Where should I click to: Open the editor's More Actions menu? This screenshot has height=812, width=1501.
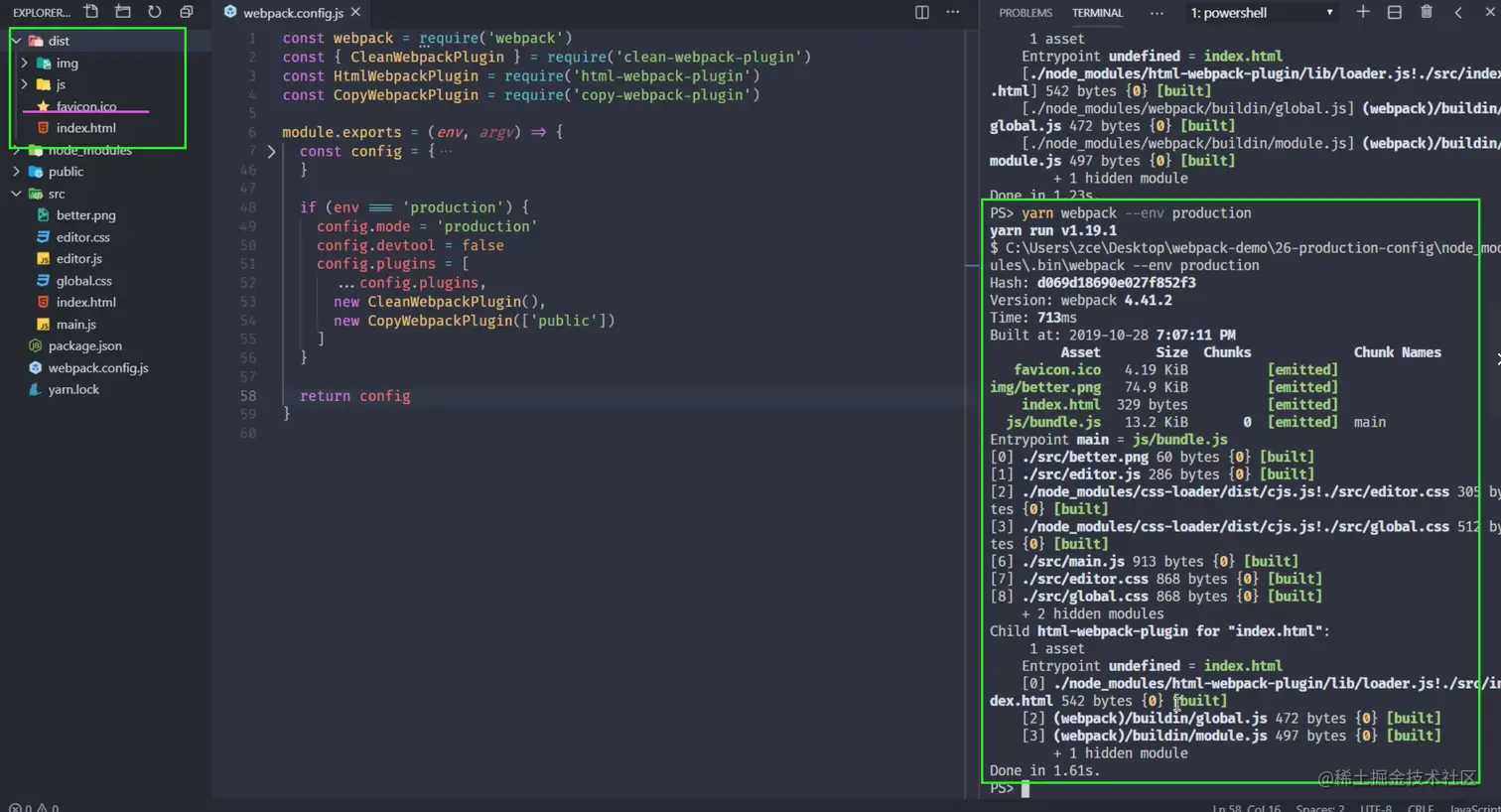tap(953, 12)
